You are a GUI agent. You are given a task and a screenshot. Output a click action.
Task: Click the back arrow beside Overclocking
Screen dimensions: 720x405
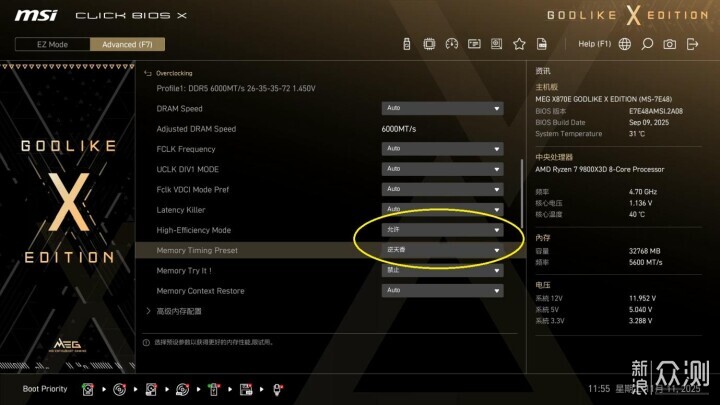148,73
